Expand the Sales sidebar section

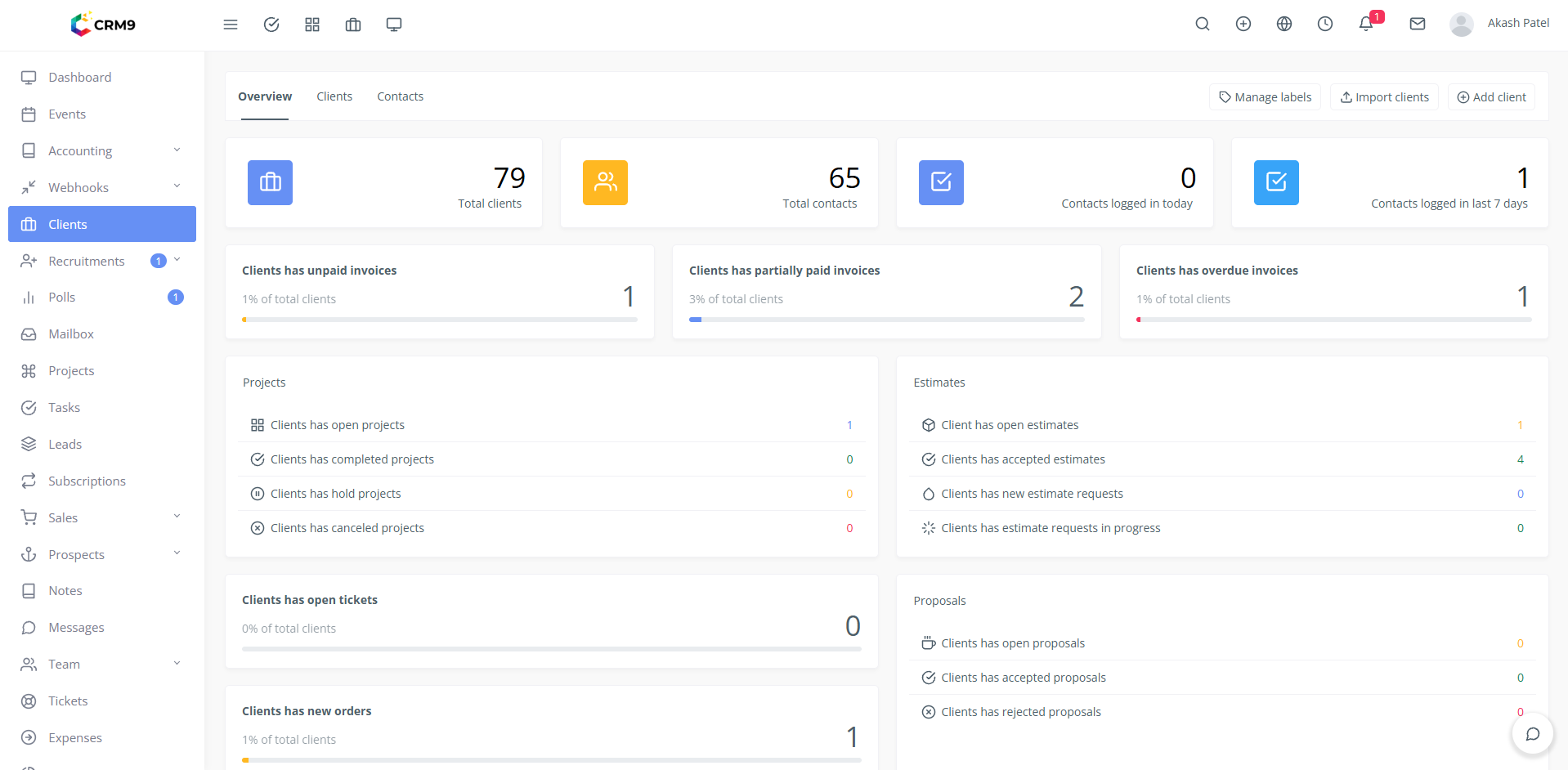click(102, 517)
